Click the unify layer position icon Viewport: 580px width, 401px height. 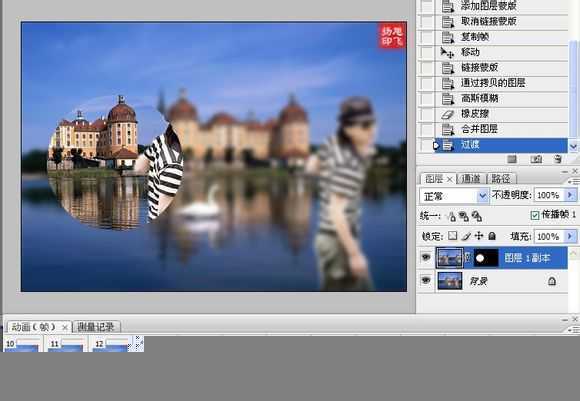(x=451, y=216)
